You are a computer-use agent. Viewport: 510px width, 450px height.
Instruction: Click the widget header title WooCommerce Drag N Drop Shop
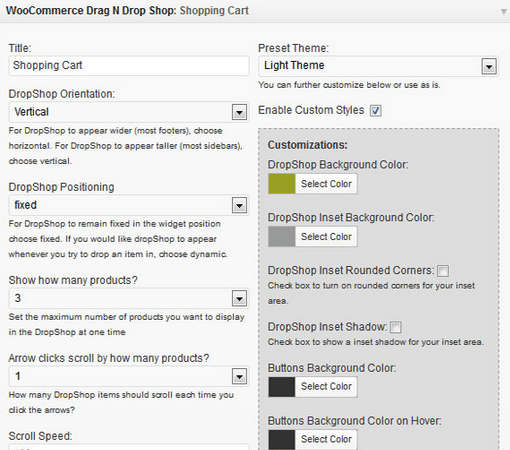(91, 11)
